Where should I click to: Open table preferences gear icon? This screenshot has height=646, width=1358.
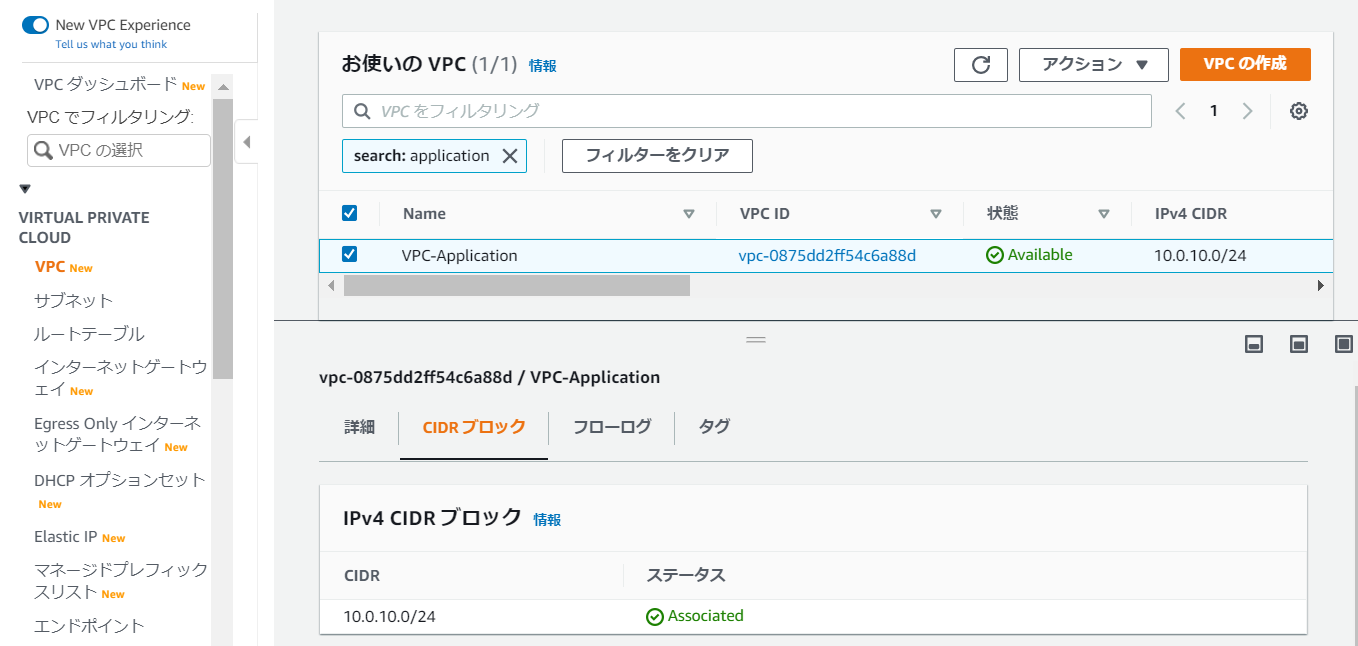(x=1298, y=111)
